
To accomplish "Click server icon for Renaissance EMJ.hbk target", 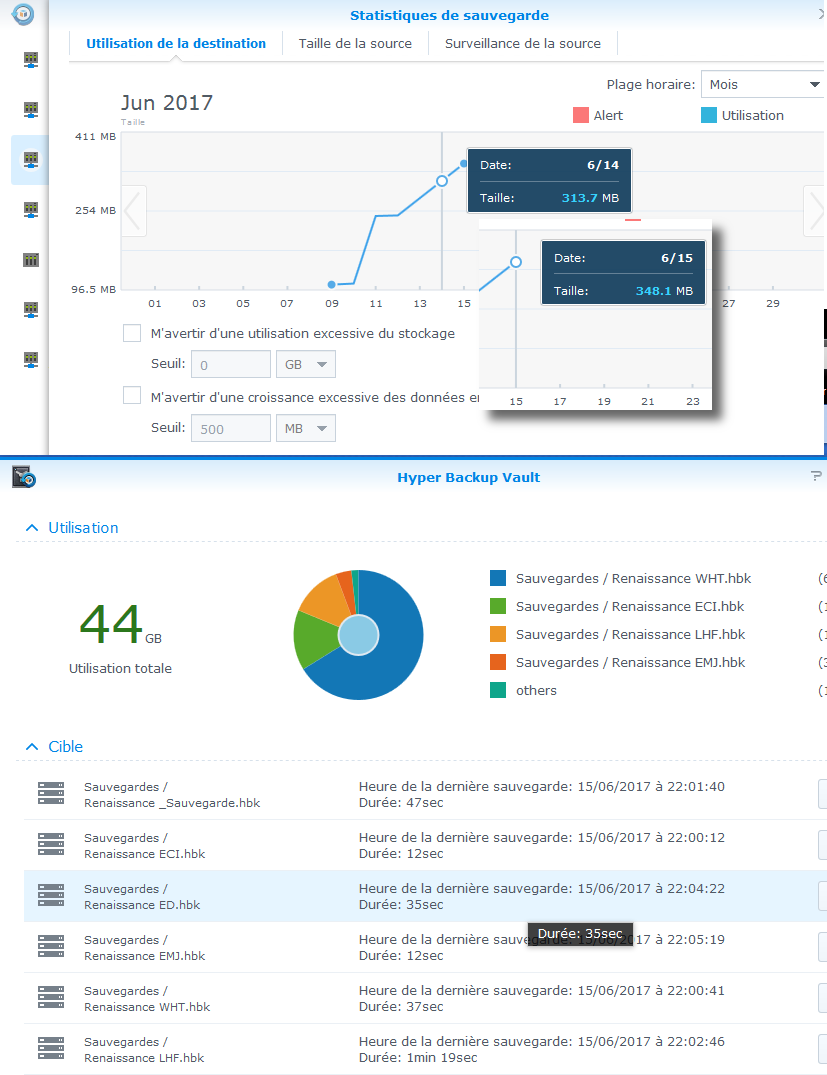I will point(51,946).
